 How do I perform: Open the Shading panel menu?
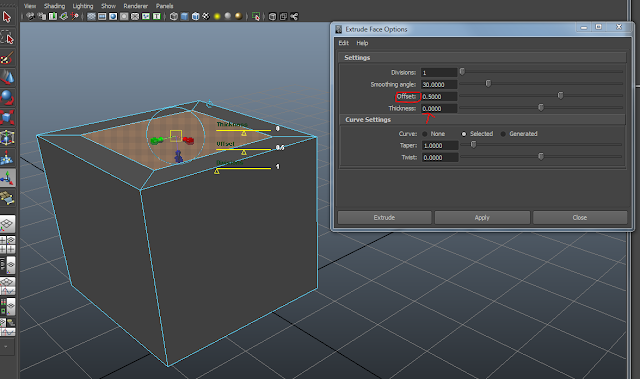pos(54,6)
